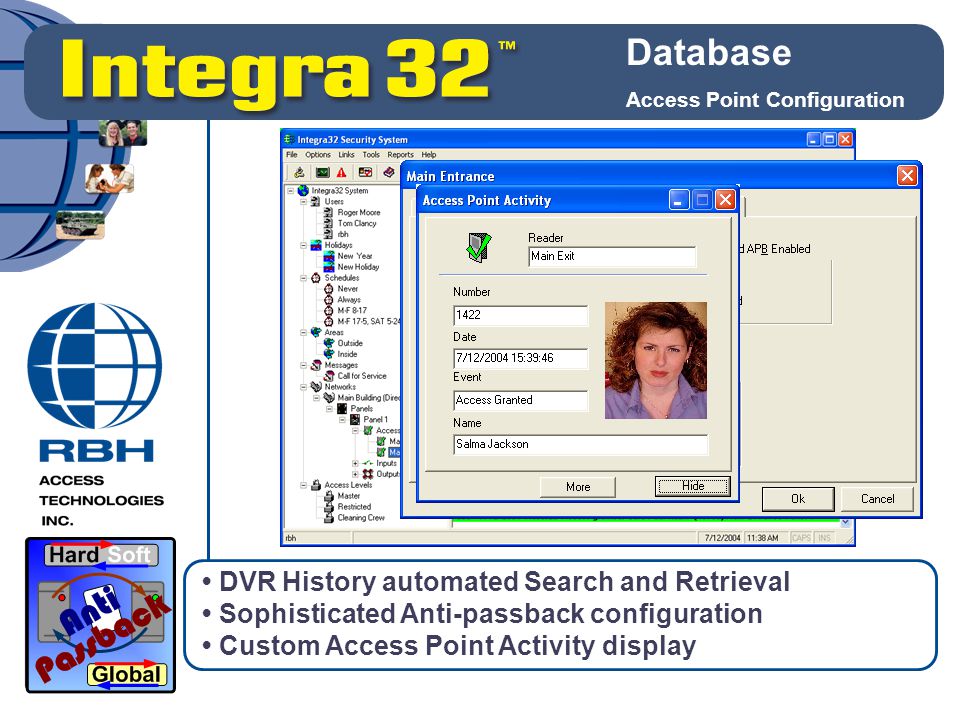Minimize the Access Point Activity window

tap(678, 200)
